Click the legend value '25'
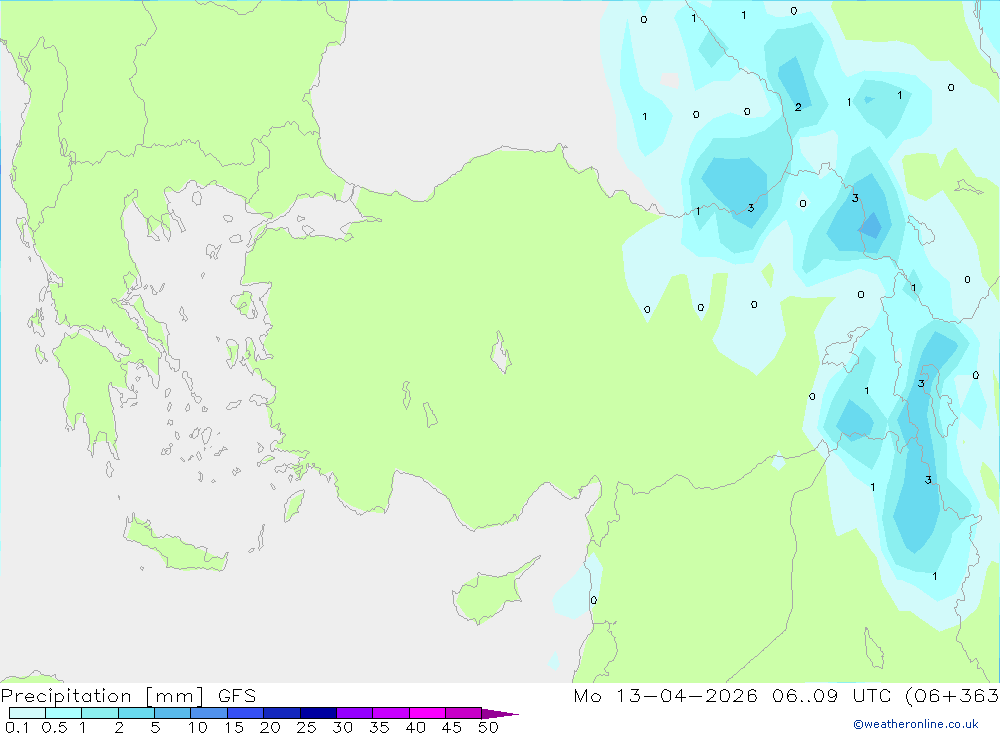The image size is (1000, 733). click(306, 727)
